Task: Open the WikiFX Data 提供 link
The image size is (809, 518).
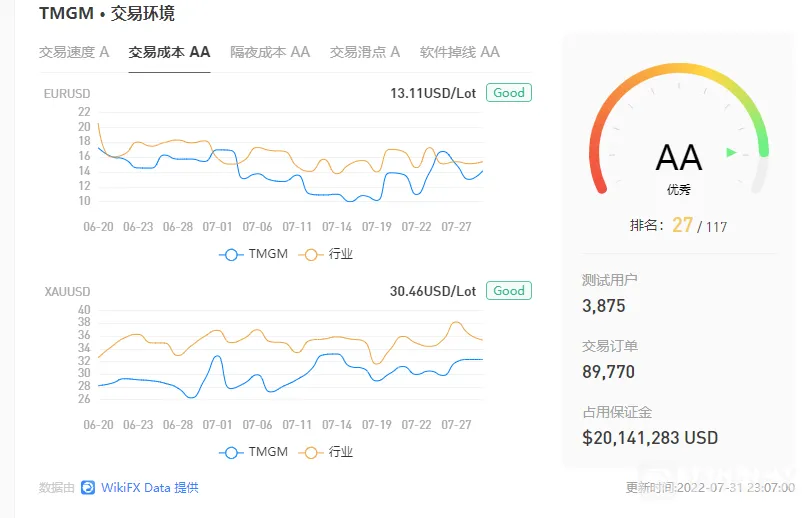Action: point(150,488)
